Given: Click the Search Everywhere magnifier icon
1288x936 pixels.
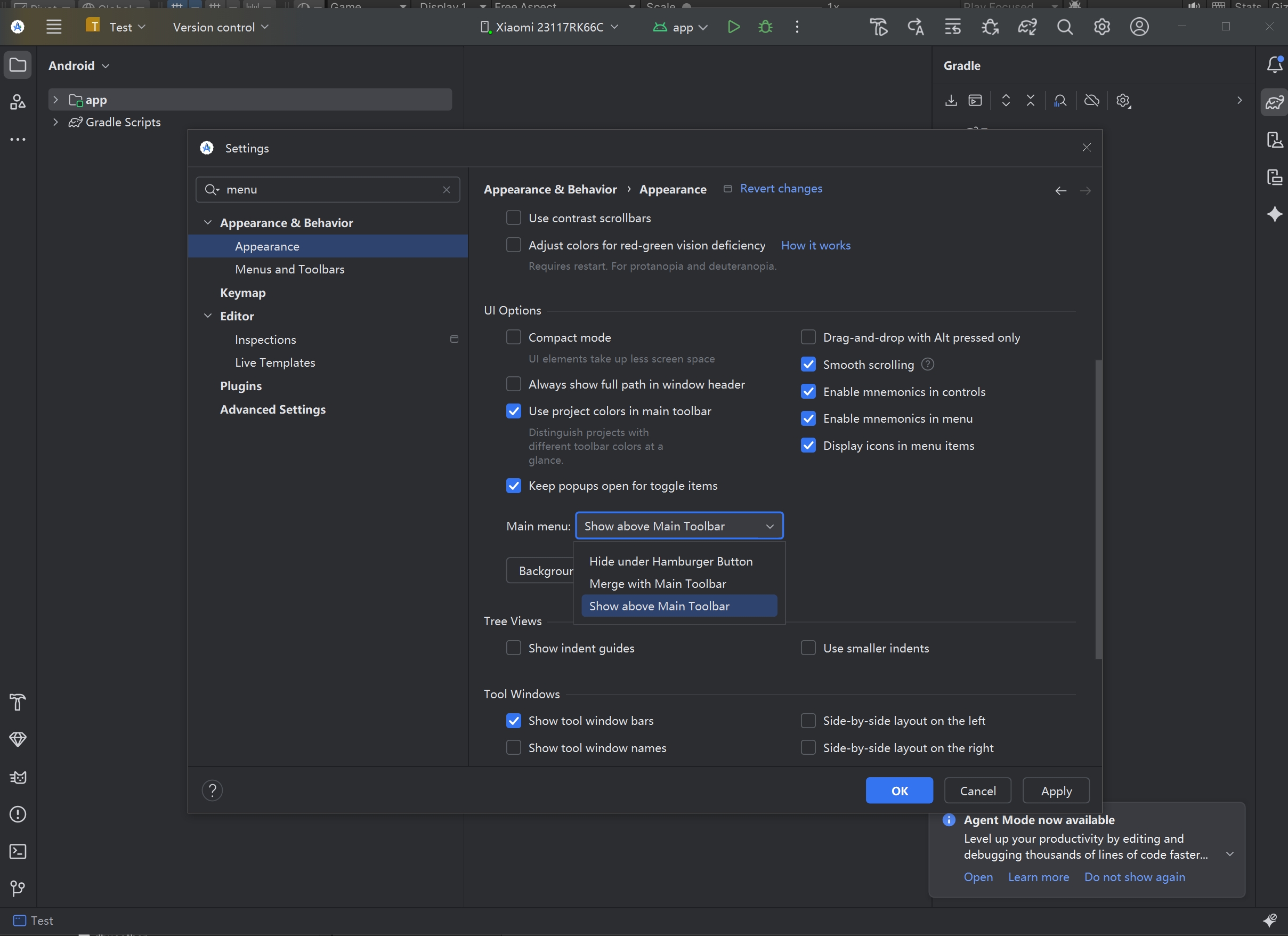Looking at the screenshot, I should [x=1064, y=27].
